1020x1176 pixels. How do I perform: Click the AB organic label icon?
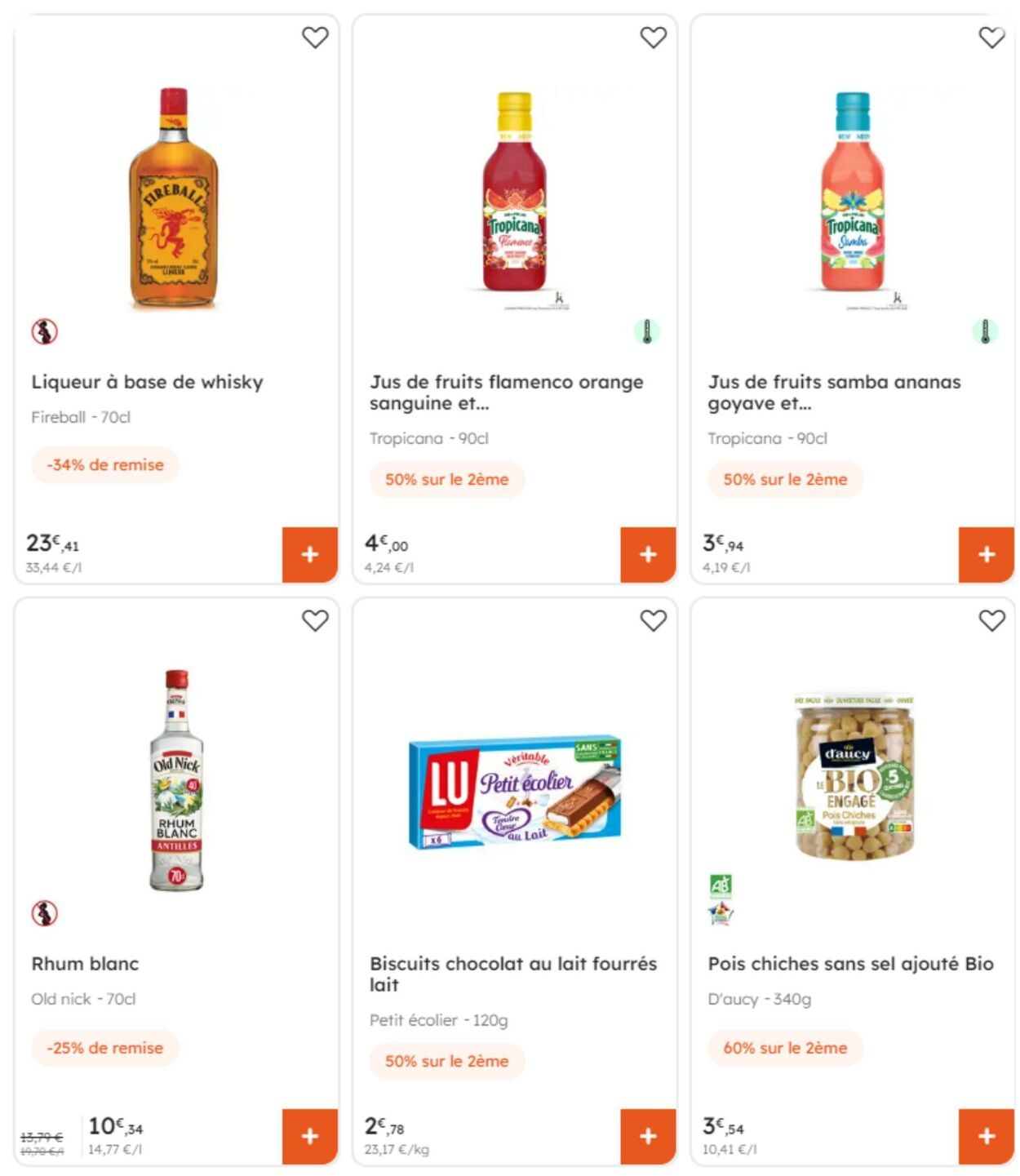[721, 885]
